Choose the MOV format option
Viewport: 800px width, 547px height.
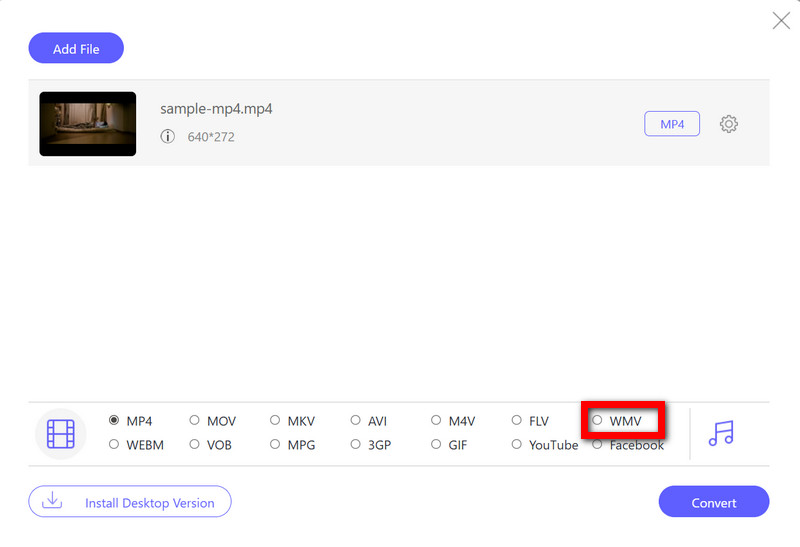pos(196,421)
